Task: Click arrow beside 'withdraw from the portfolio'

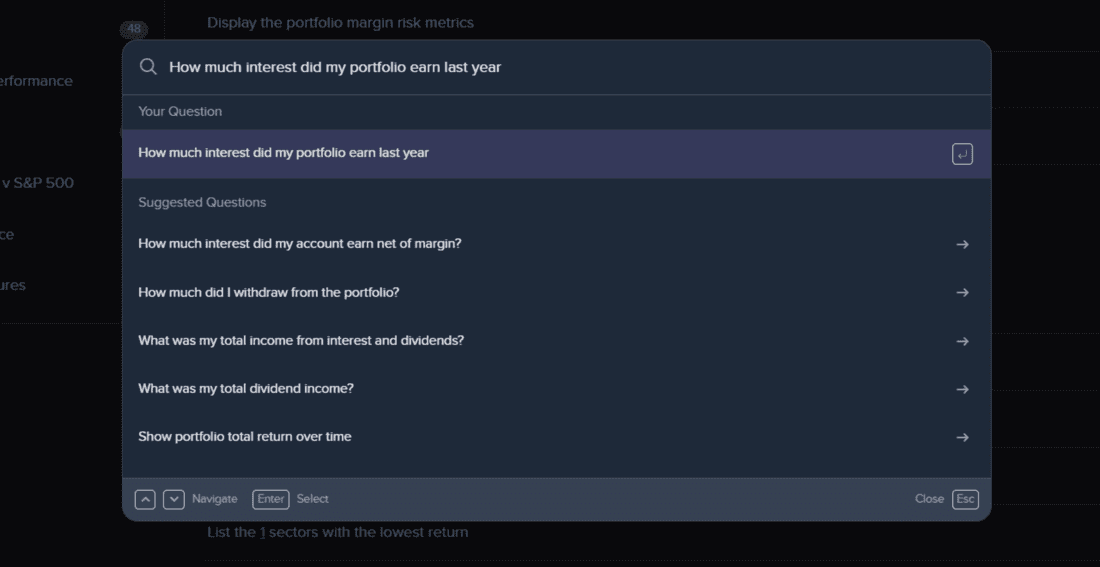Action: 962,293
